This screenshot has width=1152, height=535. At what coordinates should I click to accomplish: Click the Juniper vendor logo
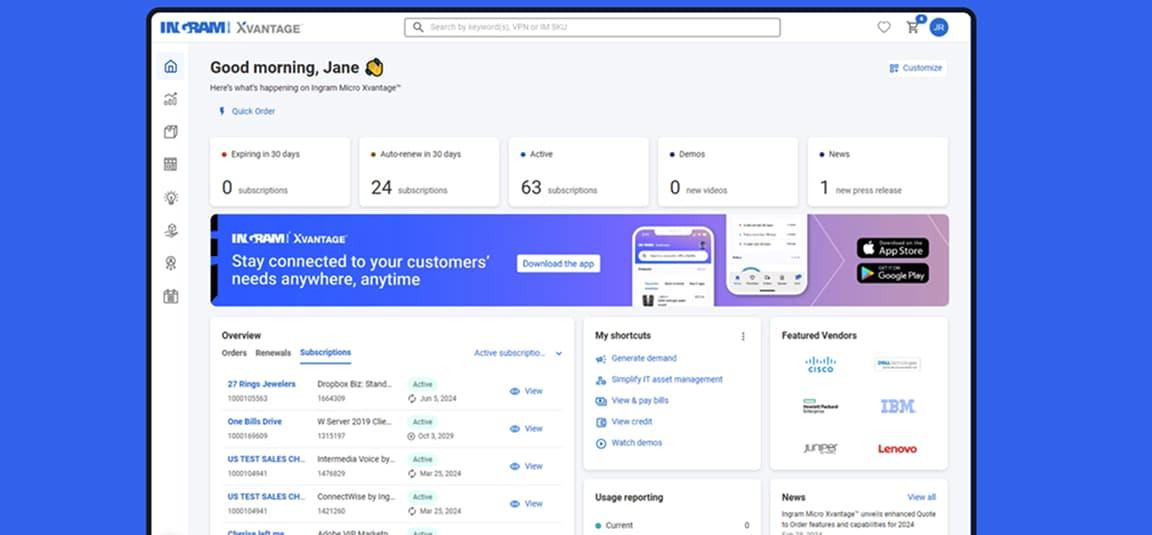click(820, 448)
